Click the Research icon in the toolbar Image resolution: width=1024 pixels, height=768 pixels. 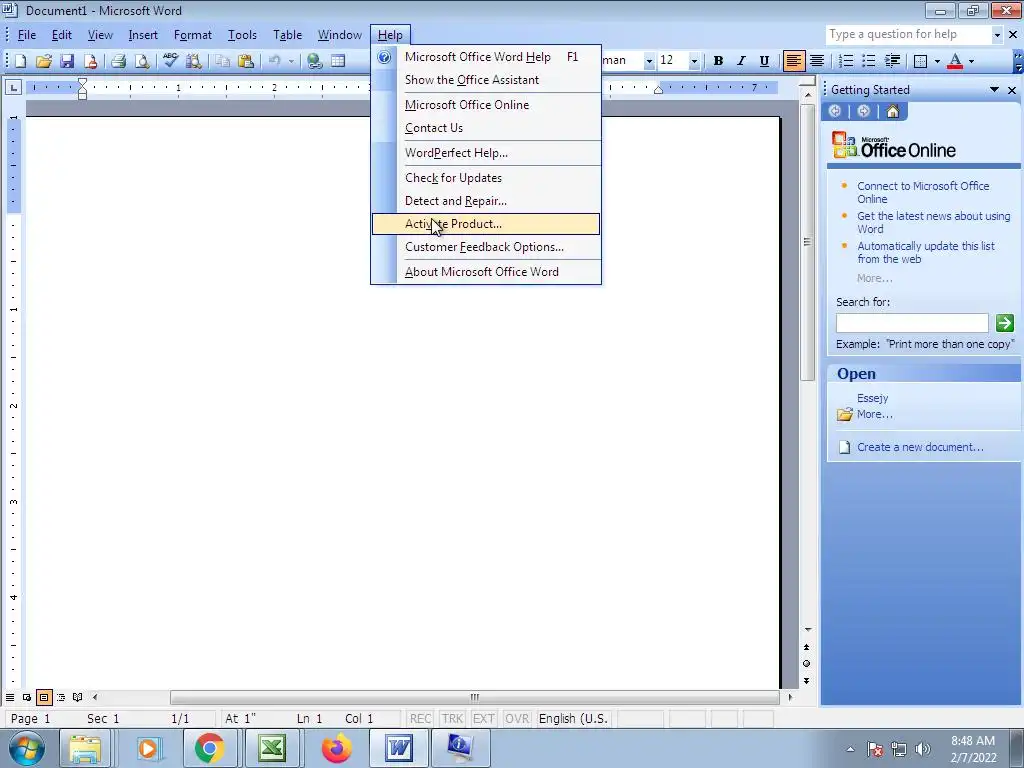tap(193, 61)
